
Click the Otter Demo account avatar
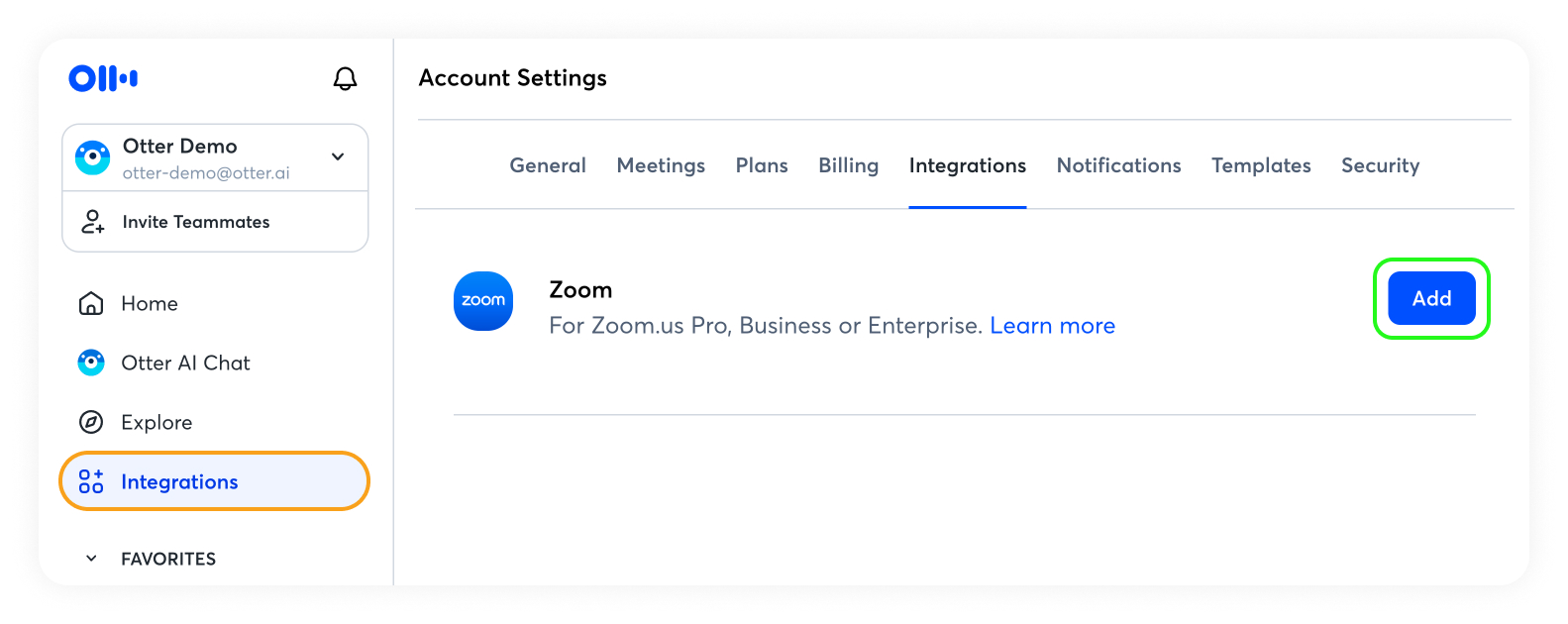(93, 157)
